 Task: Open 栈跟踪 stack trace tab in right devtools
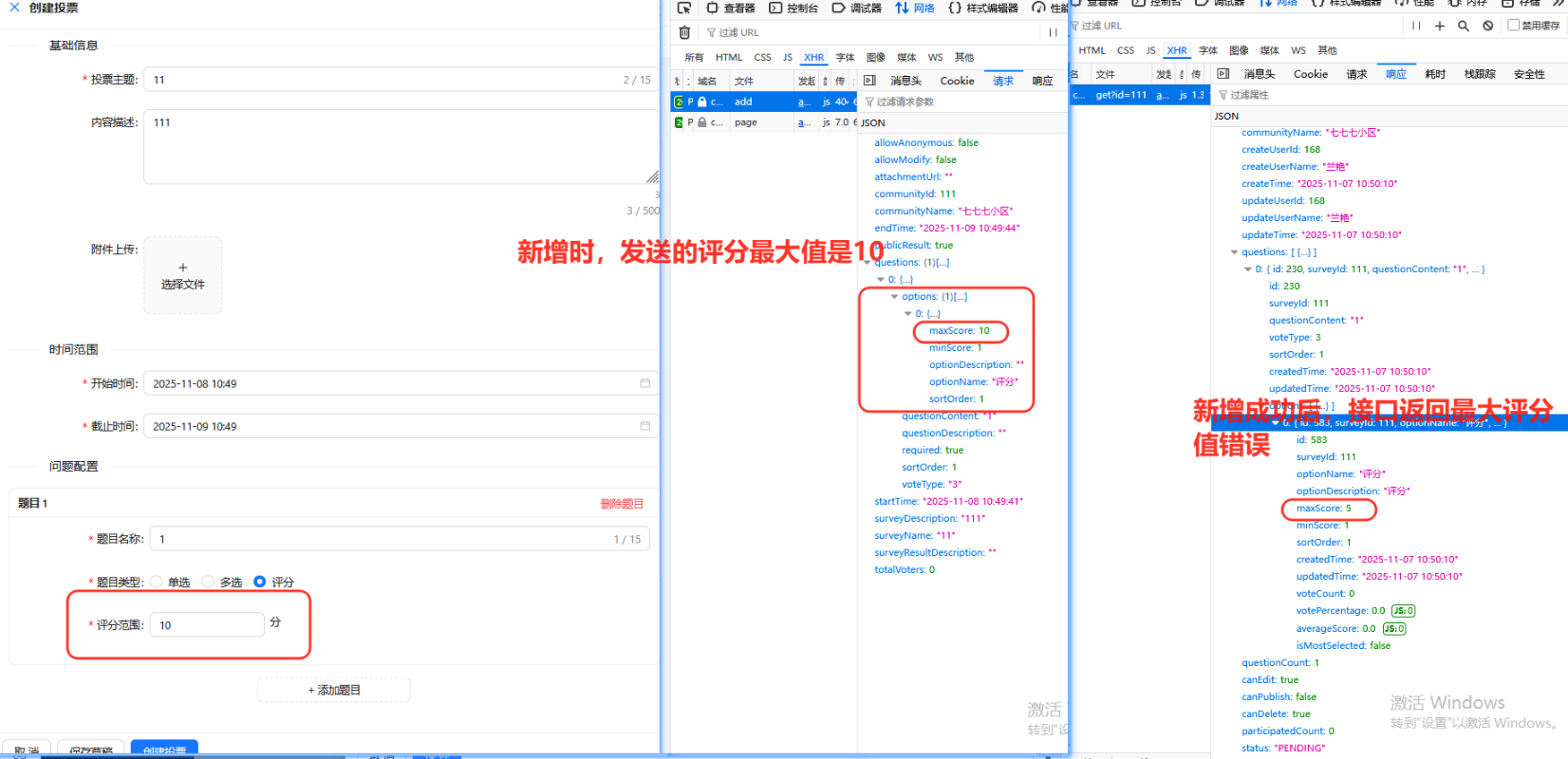[1480, 73]
